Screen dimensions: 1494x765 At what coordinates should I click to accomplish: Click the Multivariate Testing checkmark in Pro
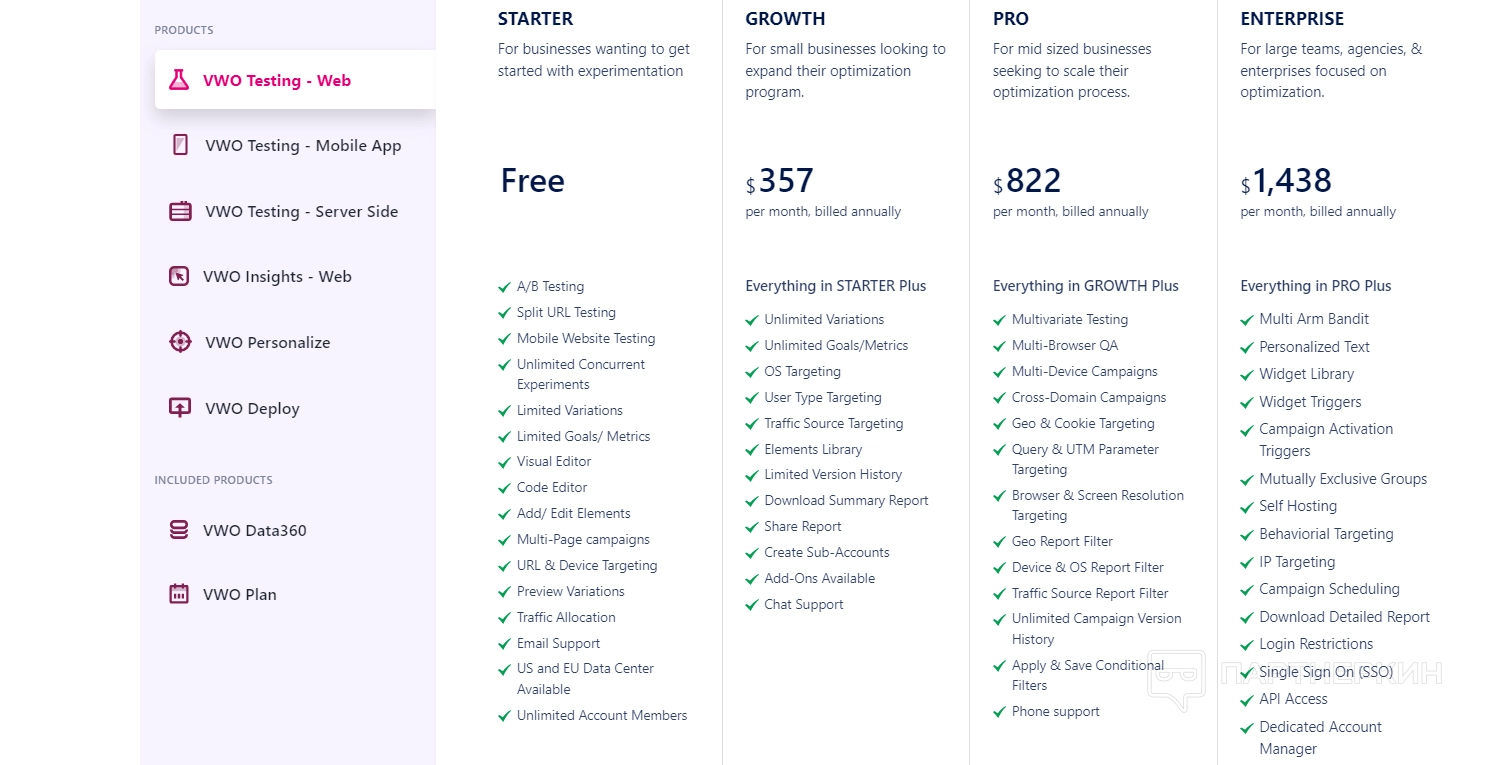[1000, 320]
